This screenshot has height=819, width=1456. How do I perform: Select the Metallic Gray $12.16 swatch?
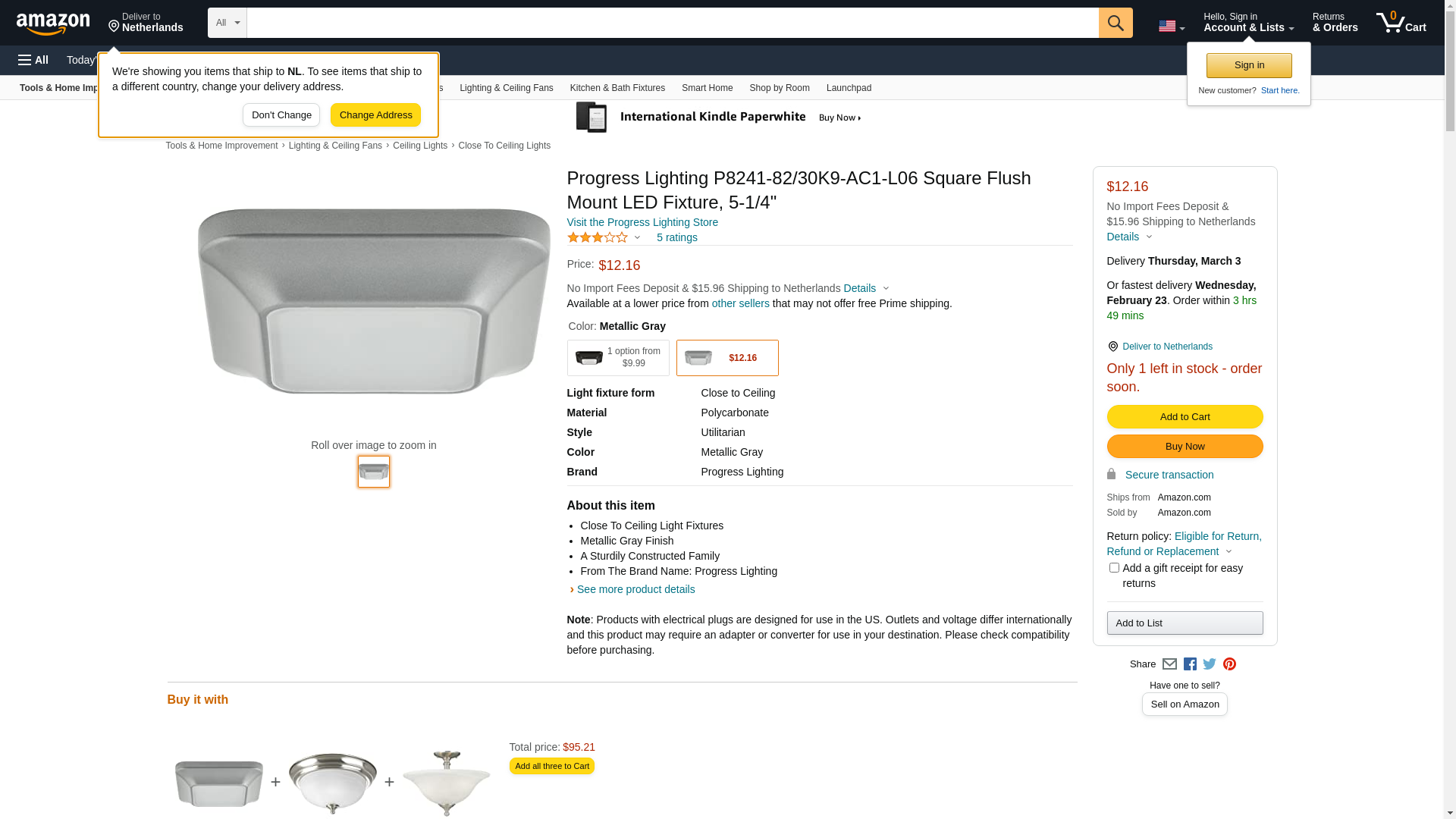tap(726, 358)
